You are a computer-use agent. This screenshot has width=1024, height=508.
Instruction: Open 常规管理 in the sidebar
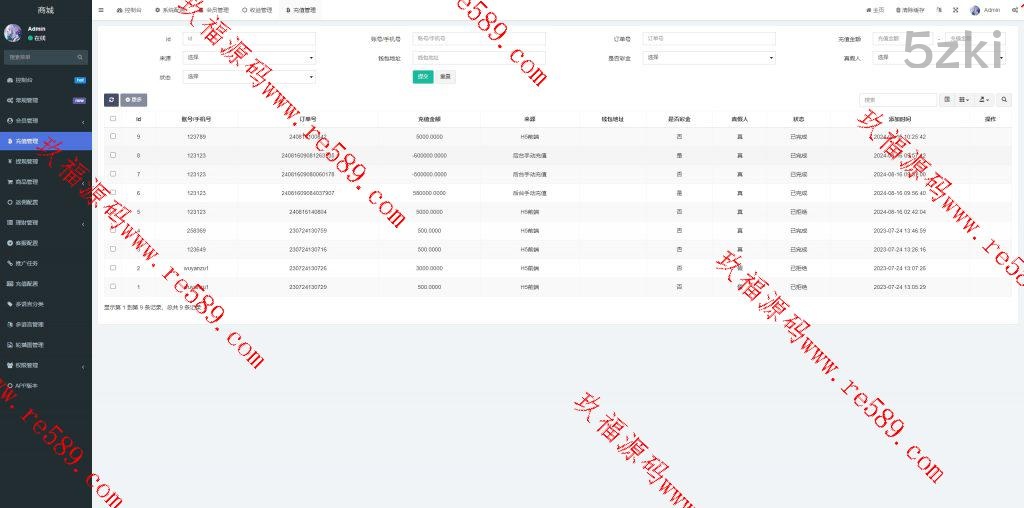tap(46, 101)
